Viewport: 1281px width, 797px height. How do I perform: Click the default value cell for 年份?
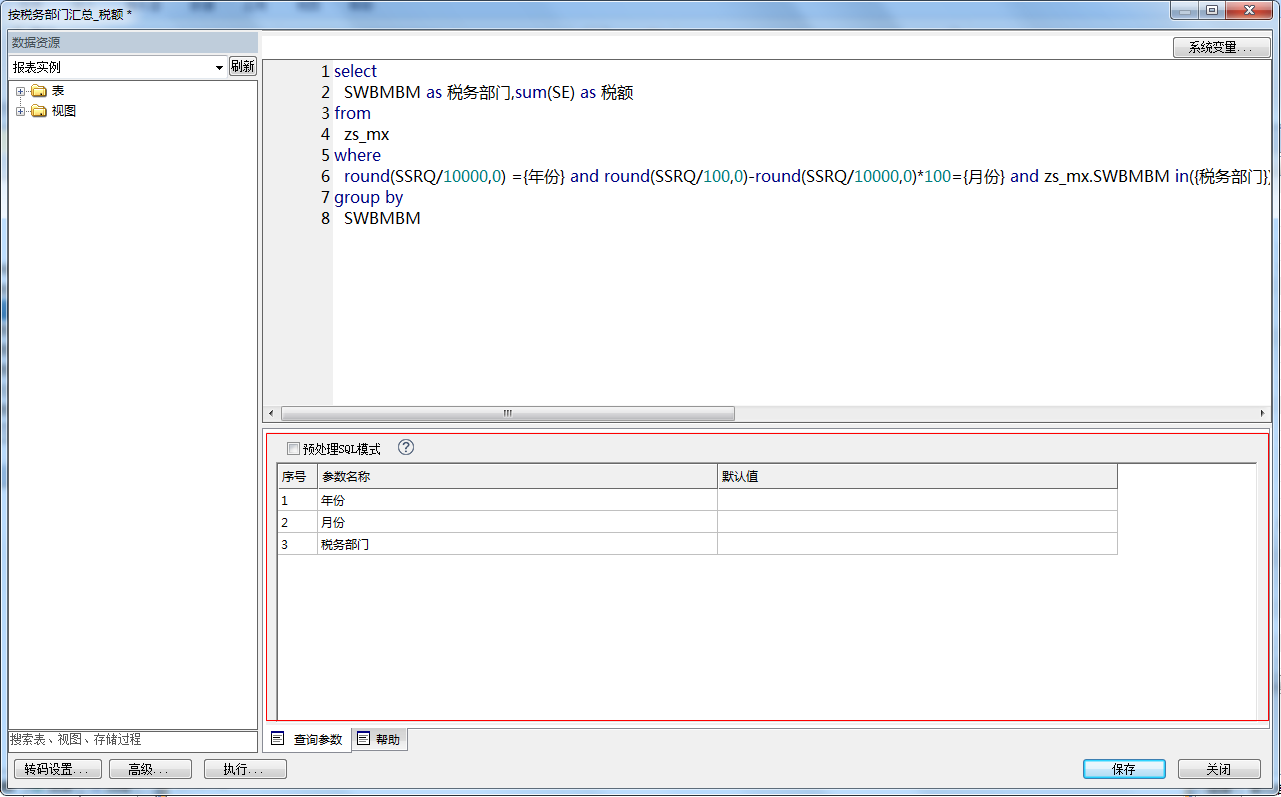click(x=916, y=500)
